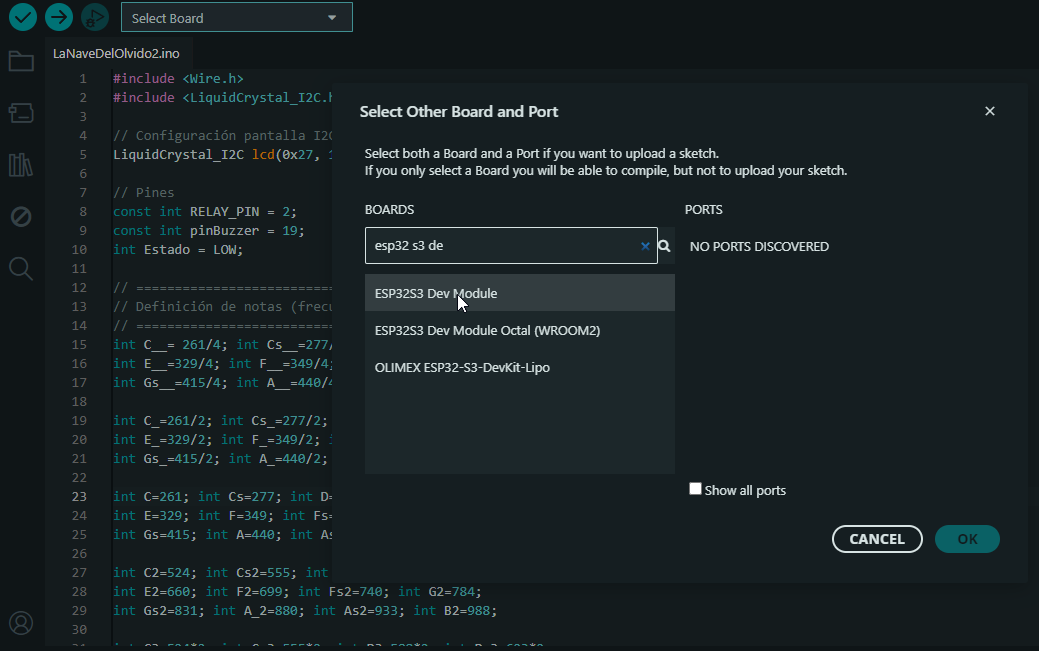
Task: Switch to the LaNaveDelOlvido2.ino tab
Action: [x=116, y=54]
